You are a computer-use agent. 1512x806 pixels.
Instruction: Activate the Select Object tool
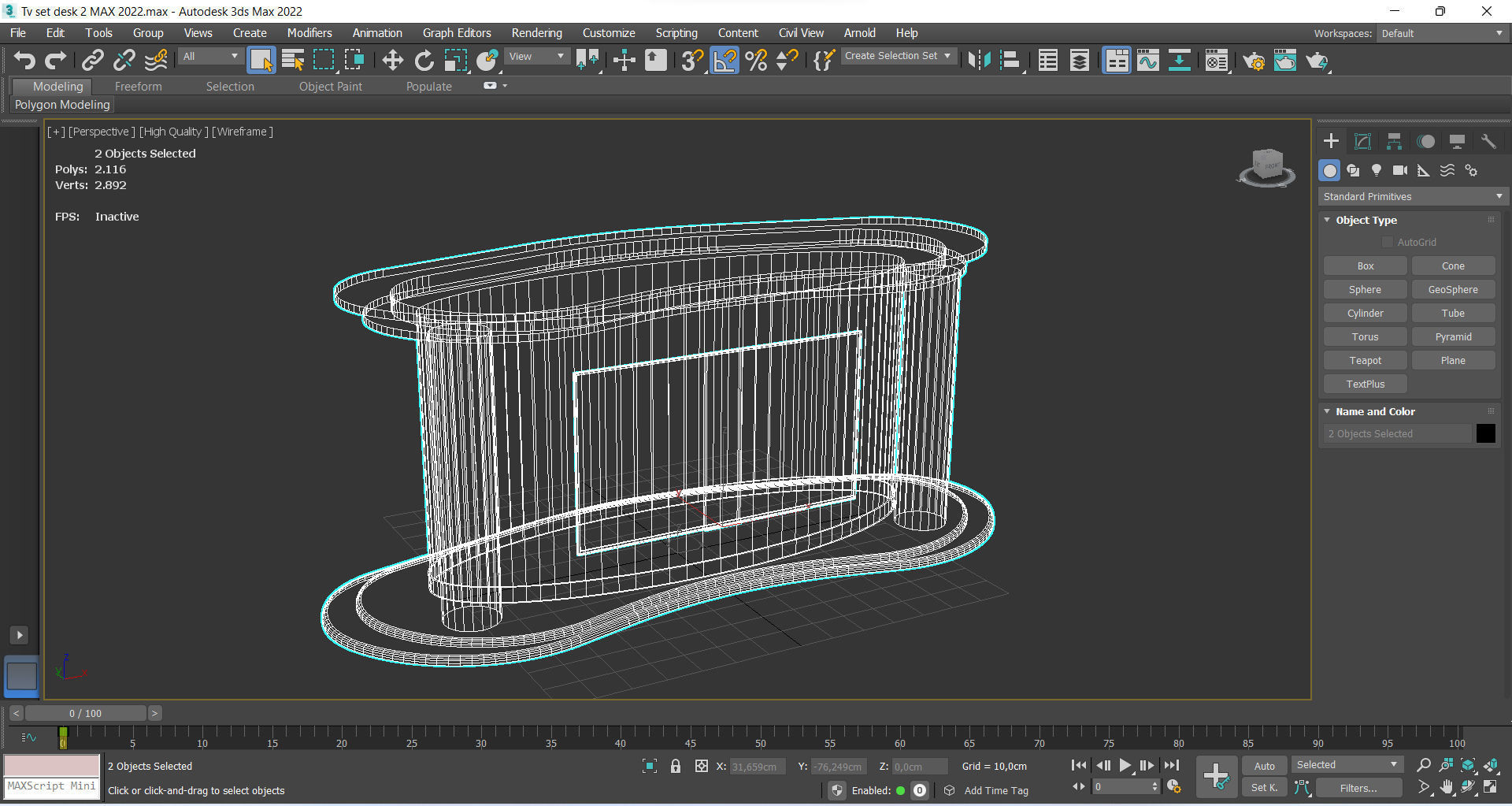[261, 61]
